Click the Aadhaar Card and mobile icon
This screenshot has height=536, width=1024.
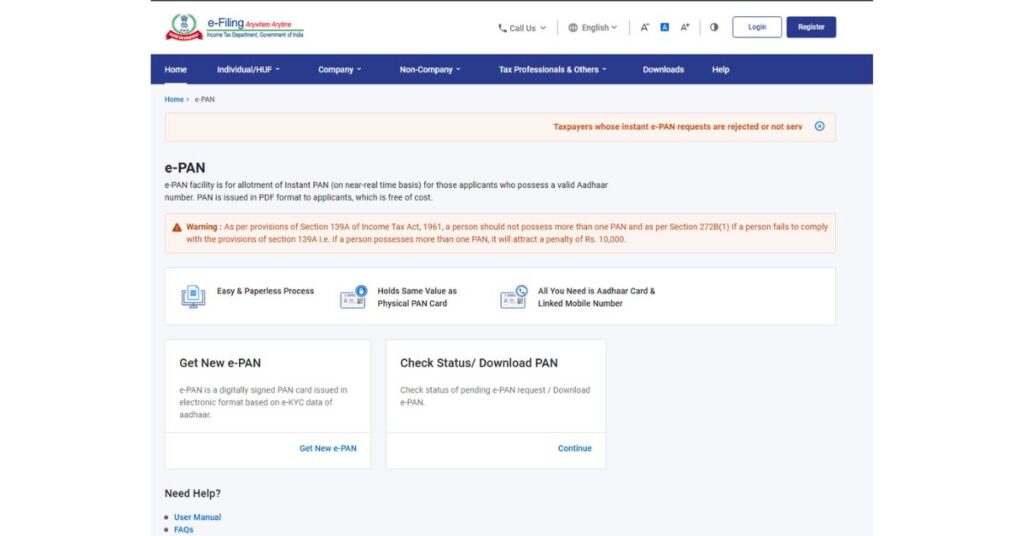(514, 296)
